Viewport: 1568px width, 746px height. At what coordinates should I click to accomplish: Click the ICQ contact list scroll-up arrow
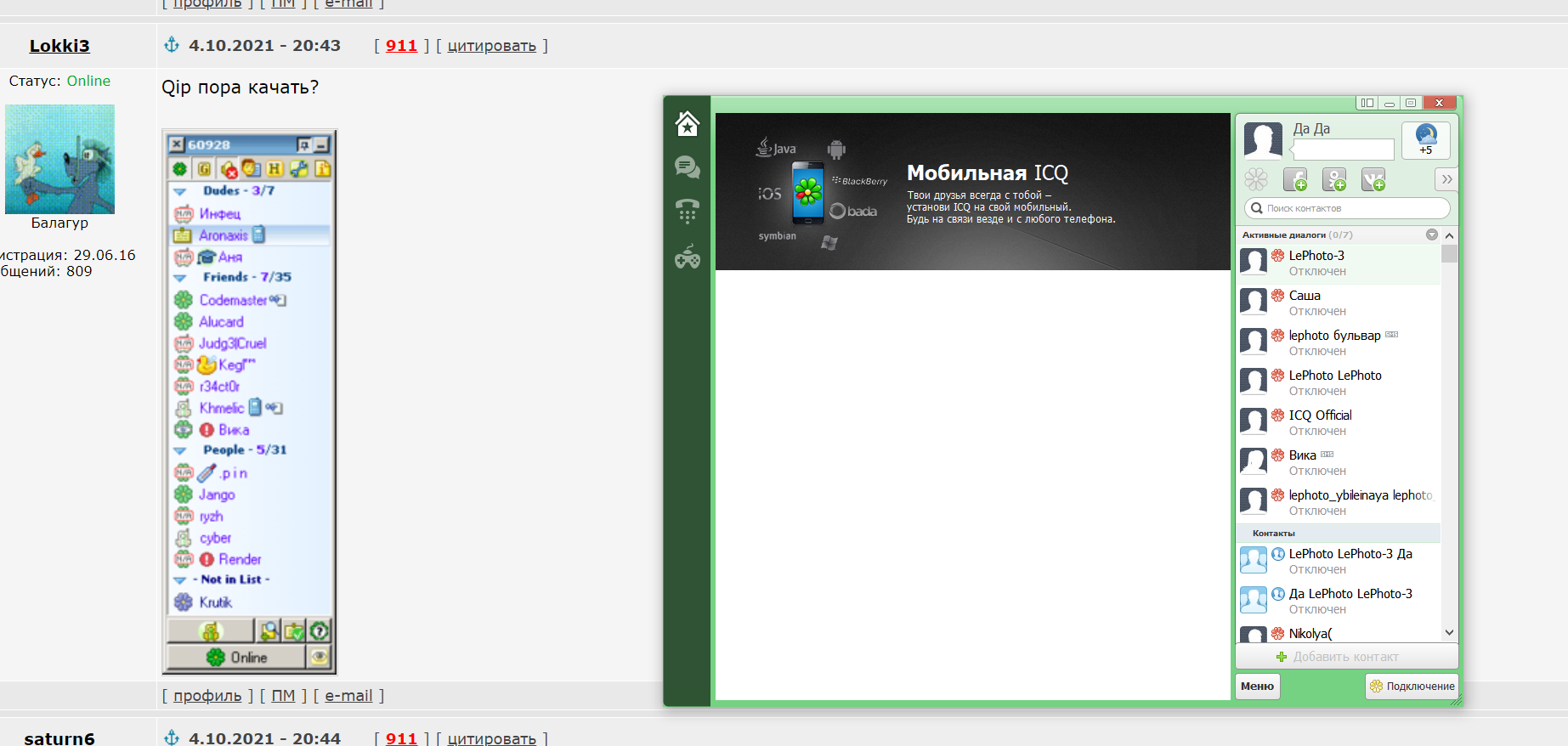(1449, 235)
